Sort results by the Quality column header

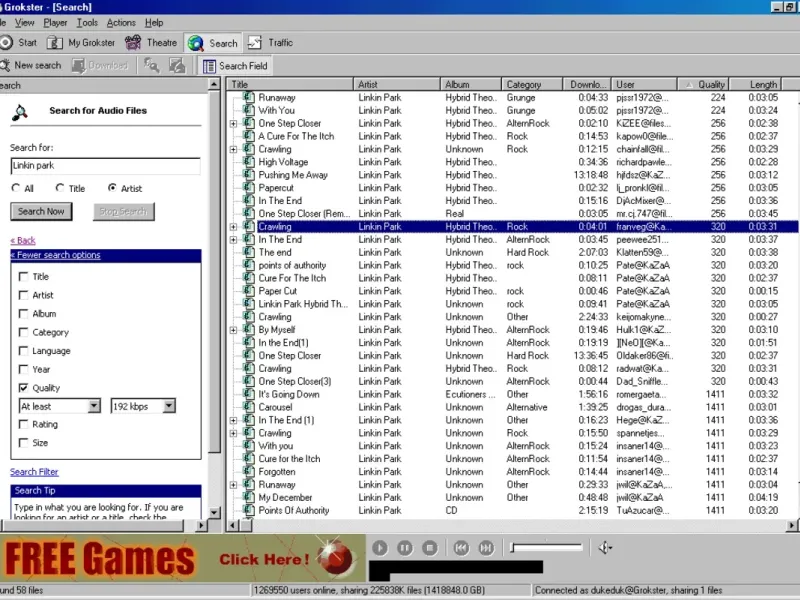click(x=703, y=84)
